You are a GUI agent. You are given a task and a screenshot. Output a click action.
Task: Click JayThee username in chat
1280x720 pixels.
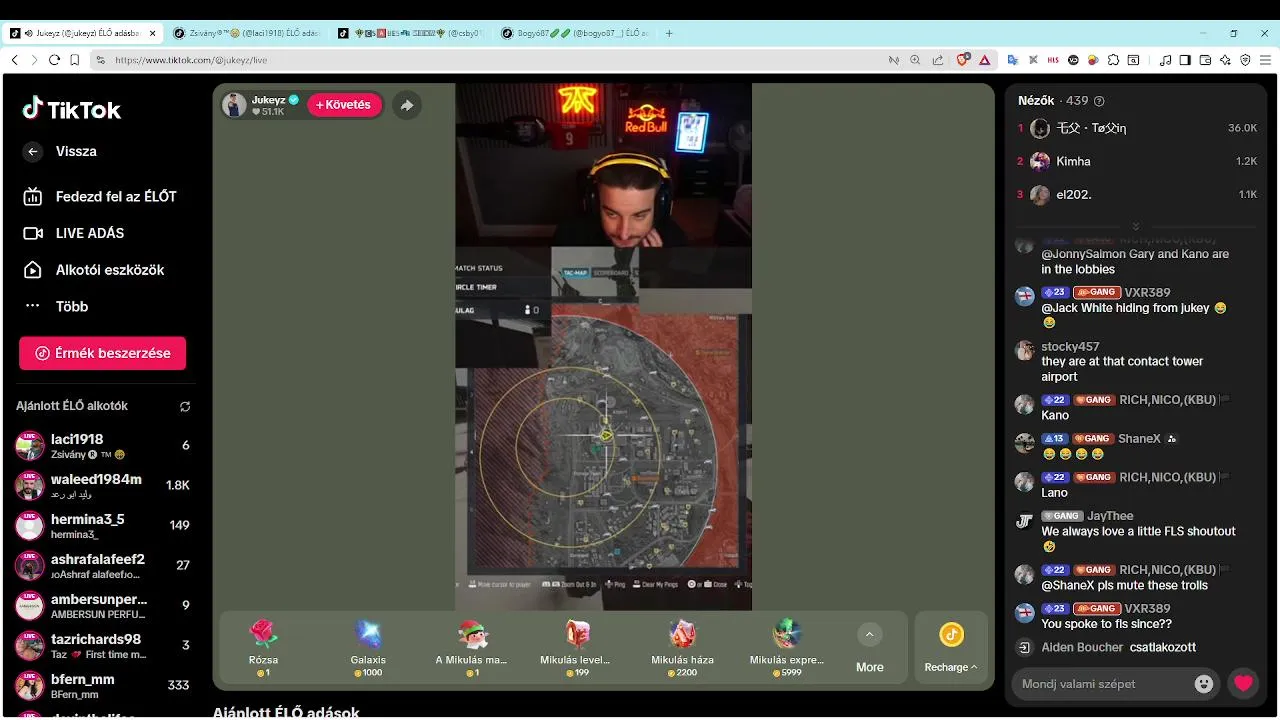[x=1110, y=516]
